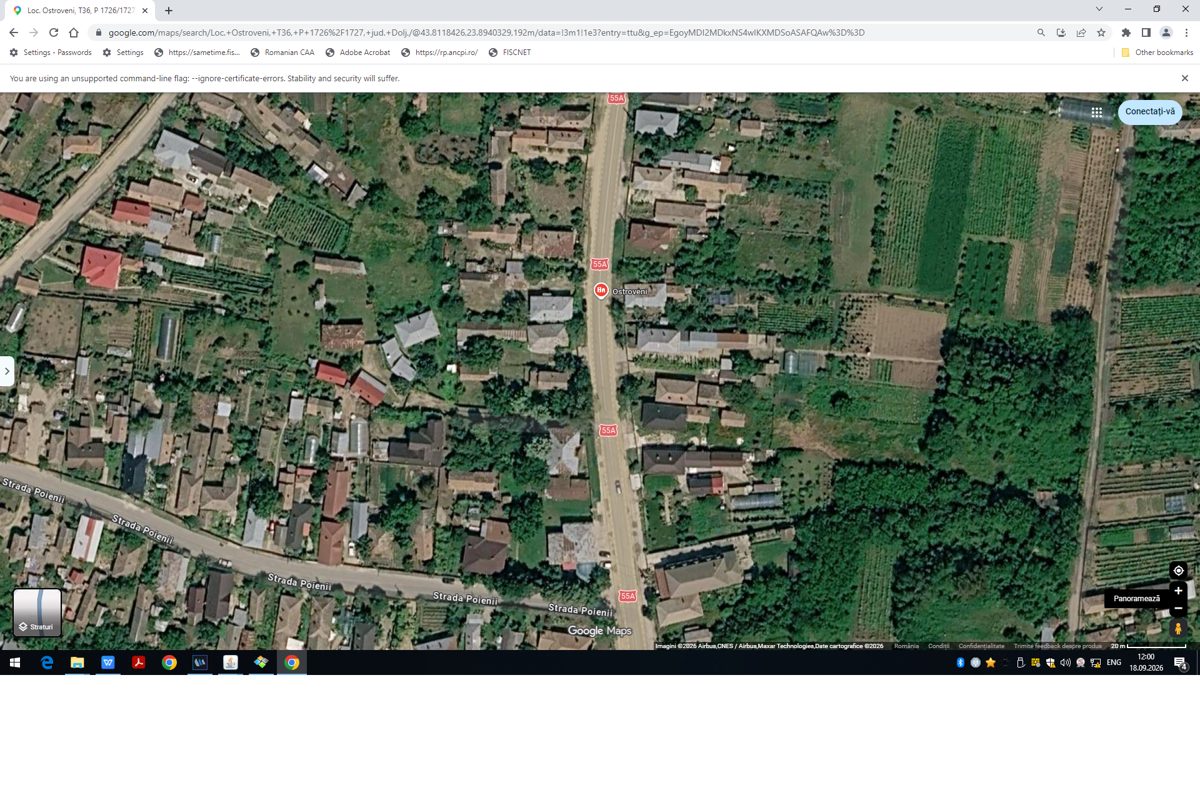Open the tab search chevron
Screen dimensions: 1200x800
(1099, 9)
